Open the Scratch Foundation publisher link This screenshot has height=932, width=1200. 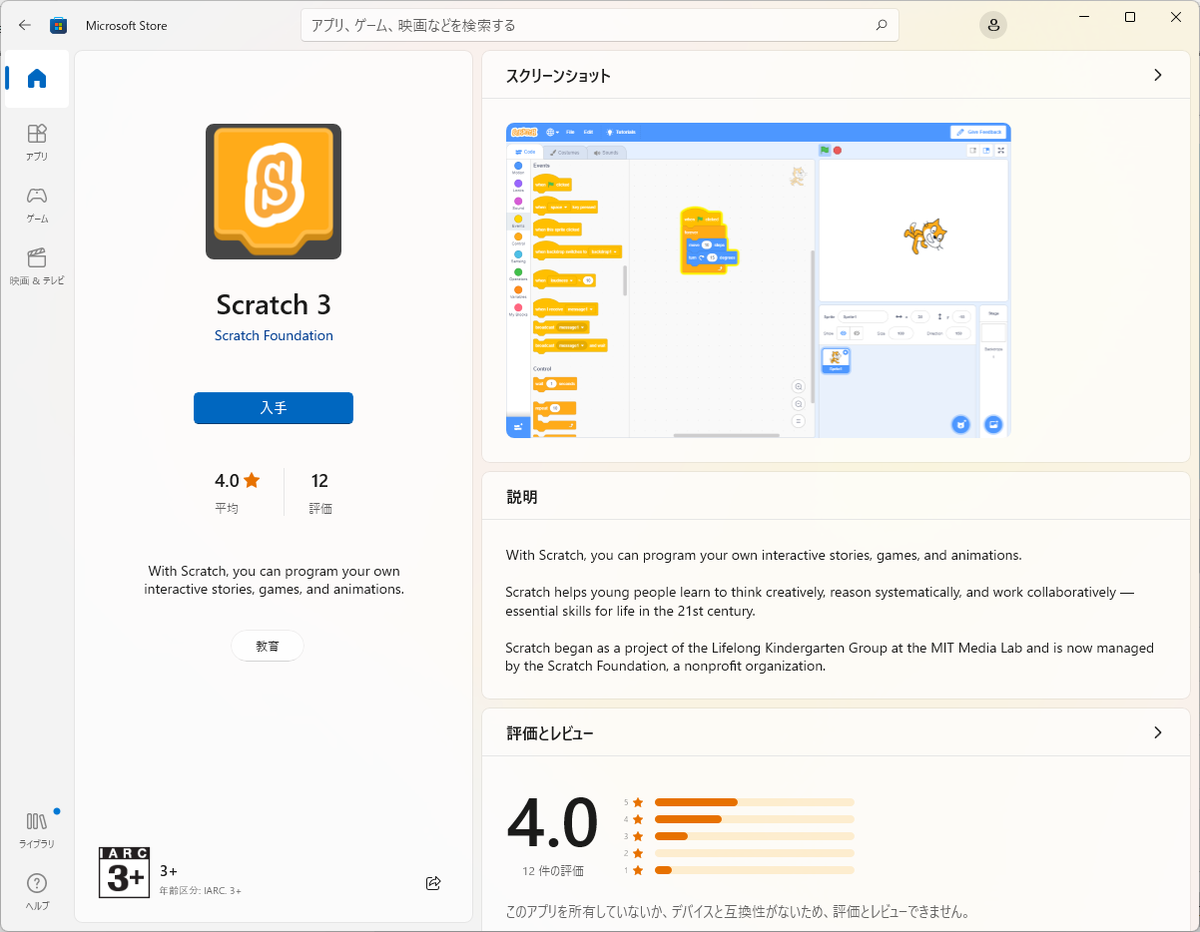274,336
